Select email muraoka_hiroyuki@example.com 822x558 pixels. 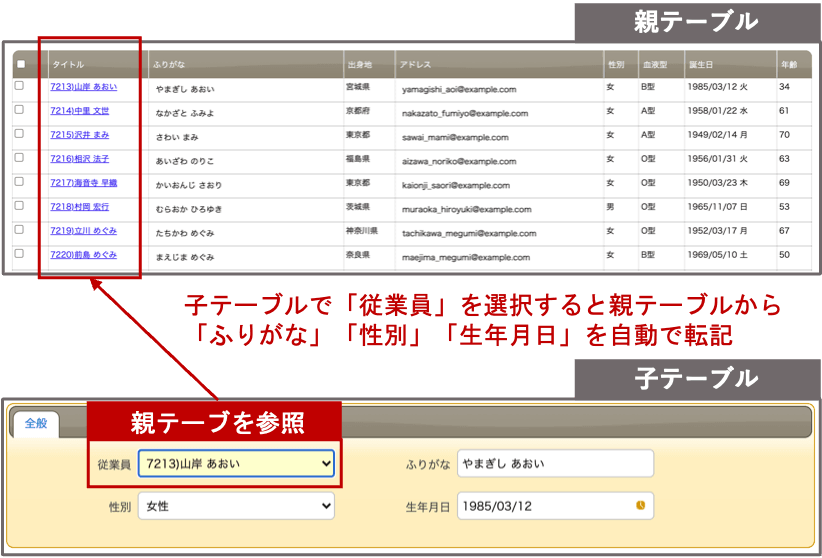click(467, 210)
